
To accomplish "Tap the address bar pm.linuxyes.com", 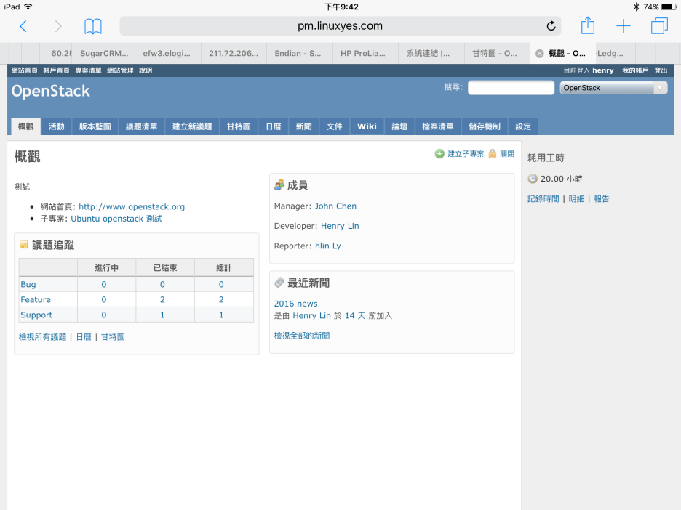I will (x=340, y=26).
